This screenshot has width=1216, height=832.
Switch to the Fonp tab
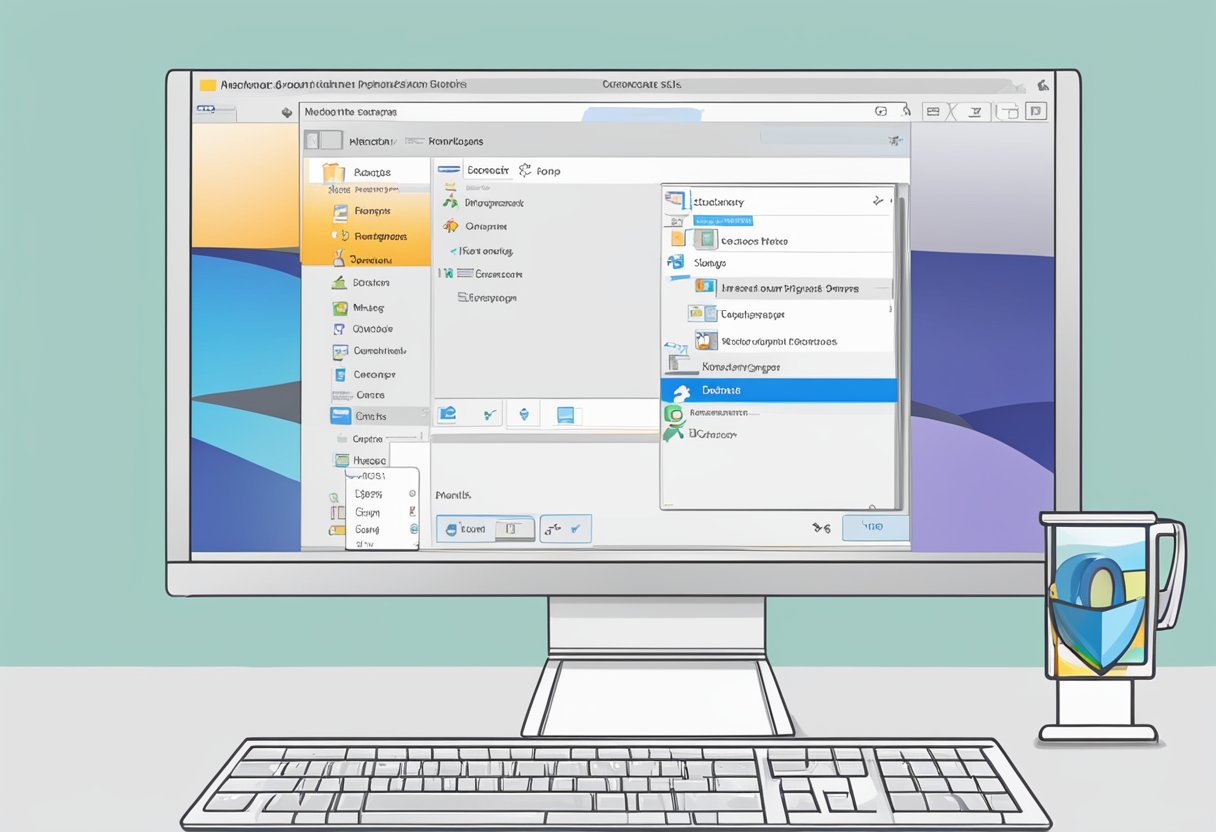click(x=548, y=170)
